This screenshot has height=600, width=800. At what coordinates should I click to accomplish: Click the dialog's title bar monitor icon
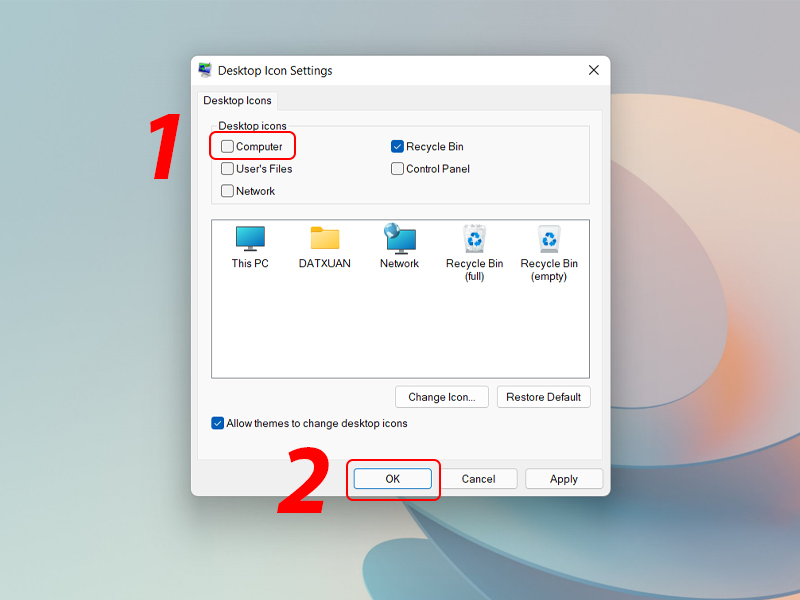pyautogui.click(x=206, y=70)
